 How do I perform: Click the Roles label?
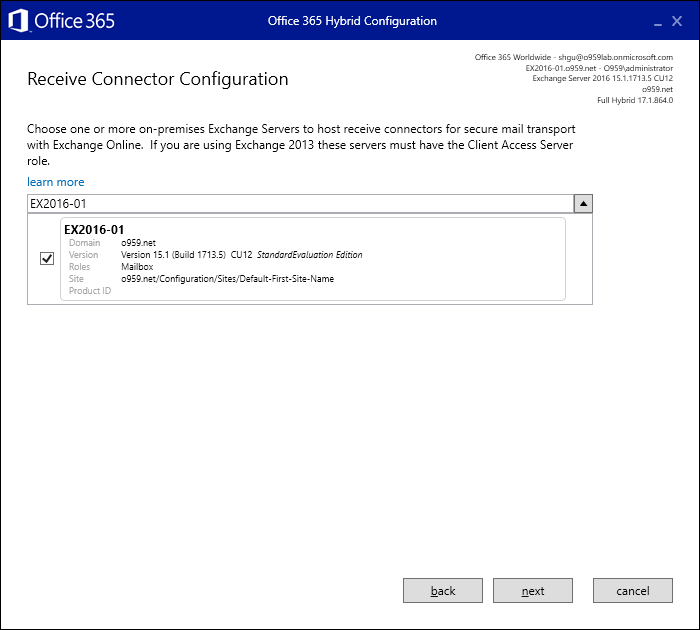click(x=79, y=267)
